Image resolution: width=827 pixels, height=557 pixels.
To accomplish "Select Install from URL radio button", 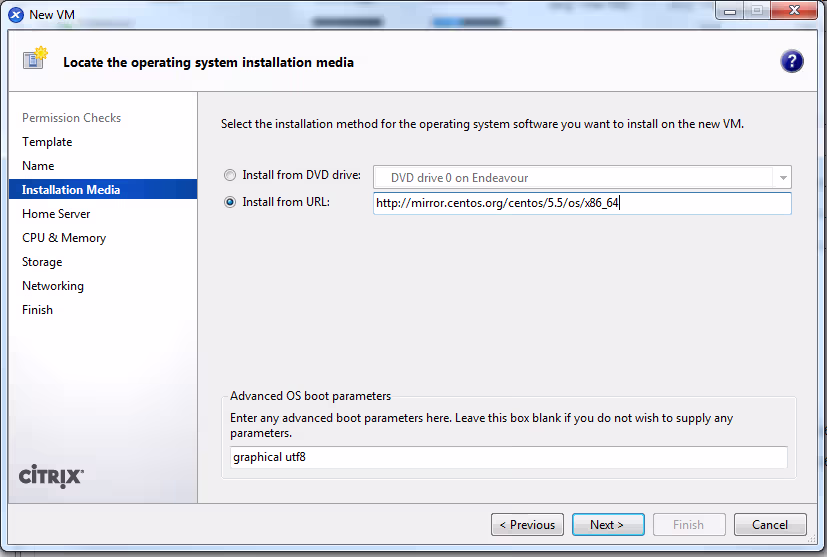I will (231, 202).
